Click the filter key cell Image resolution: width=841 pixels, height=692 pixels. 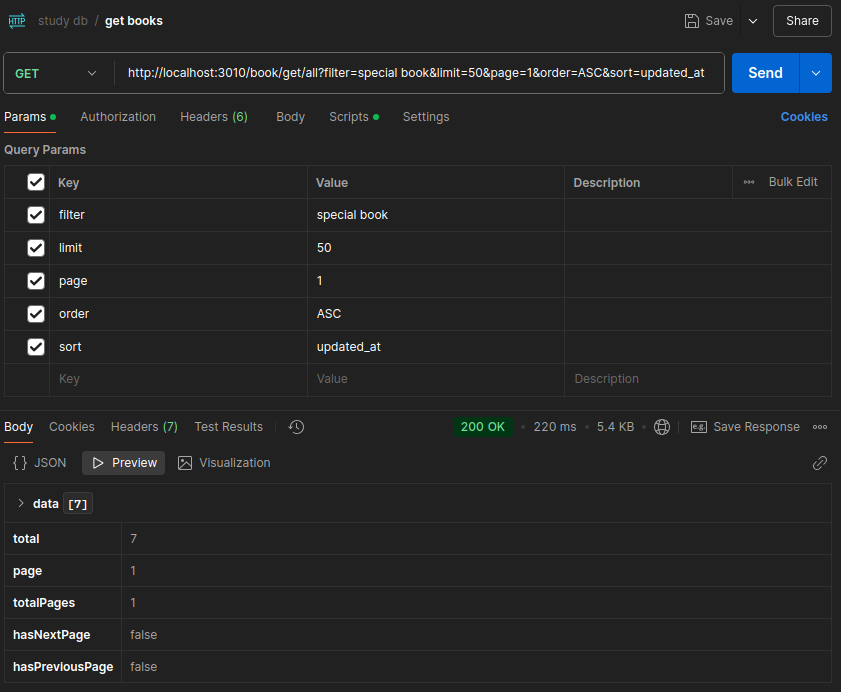pos(178,215)
